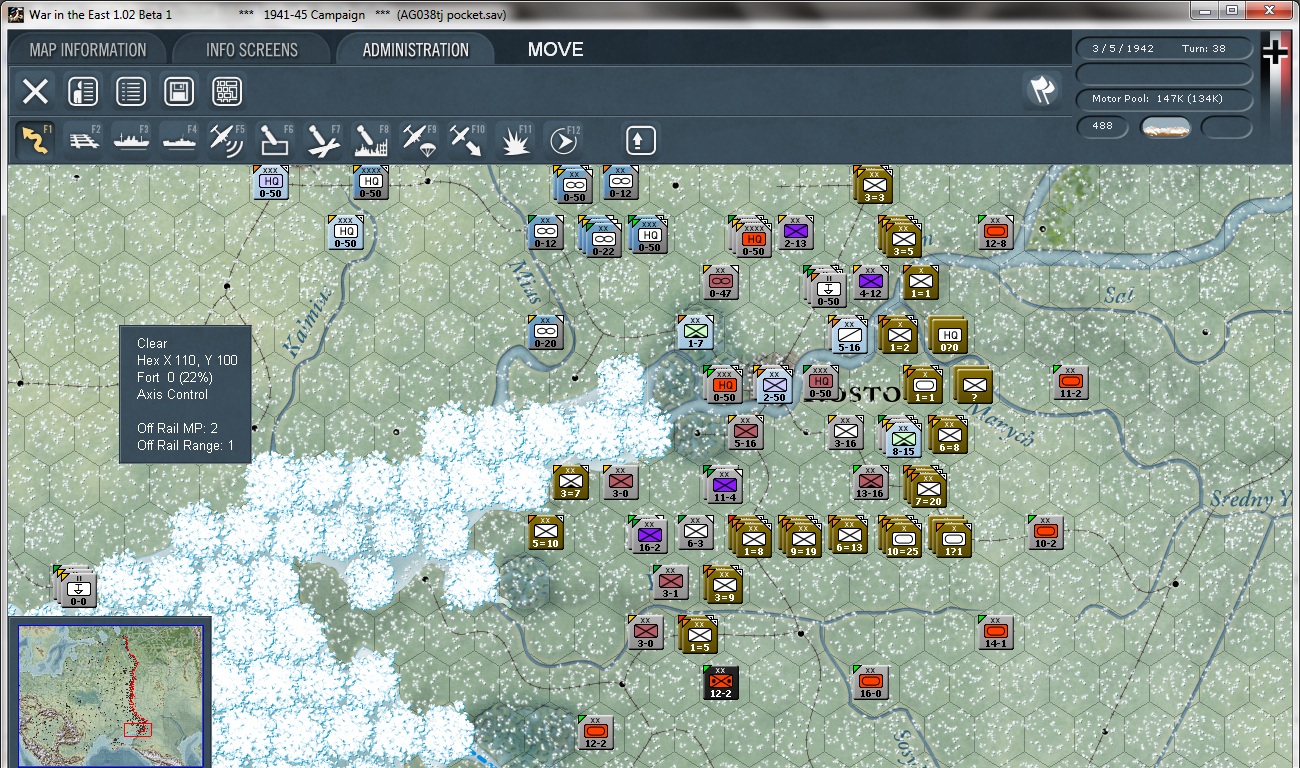Image resolution: width=1300 pixels, height=768 pixels.
Task: Toggle F6 bomb unit mode
Action: (275, 140)
